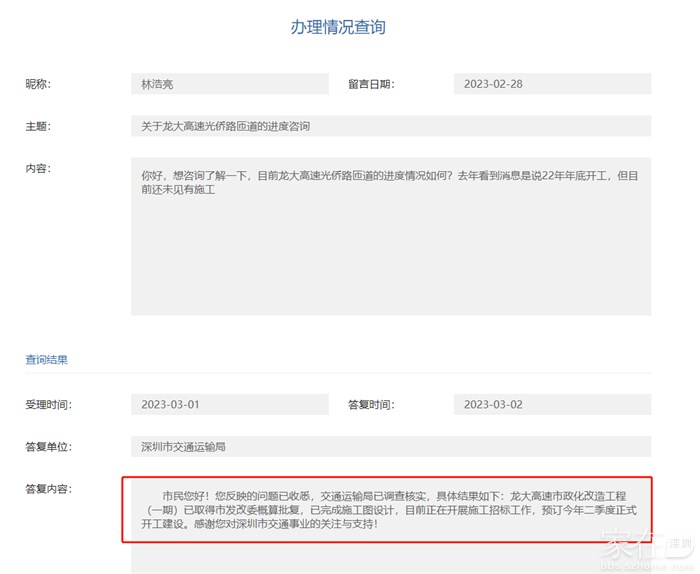
Task: Click the red-outlined 答复内容 reply text
Action: tap(390, 509)
